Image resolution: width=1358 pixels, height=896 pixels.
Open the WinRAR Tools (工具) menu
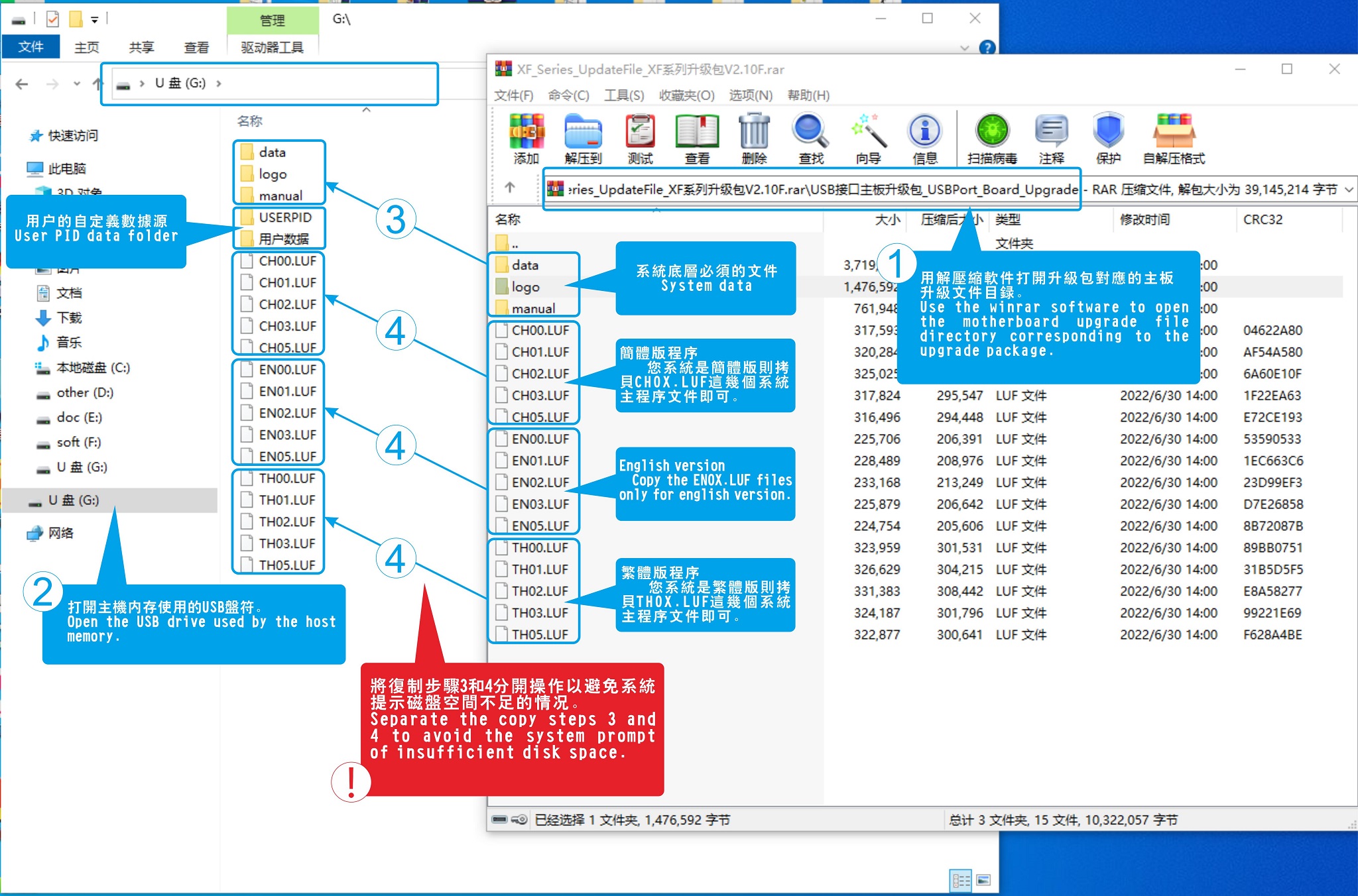pos(623,95)
